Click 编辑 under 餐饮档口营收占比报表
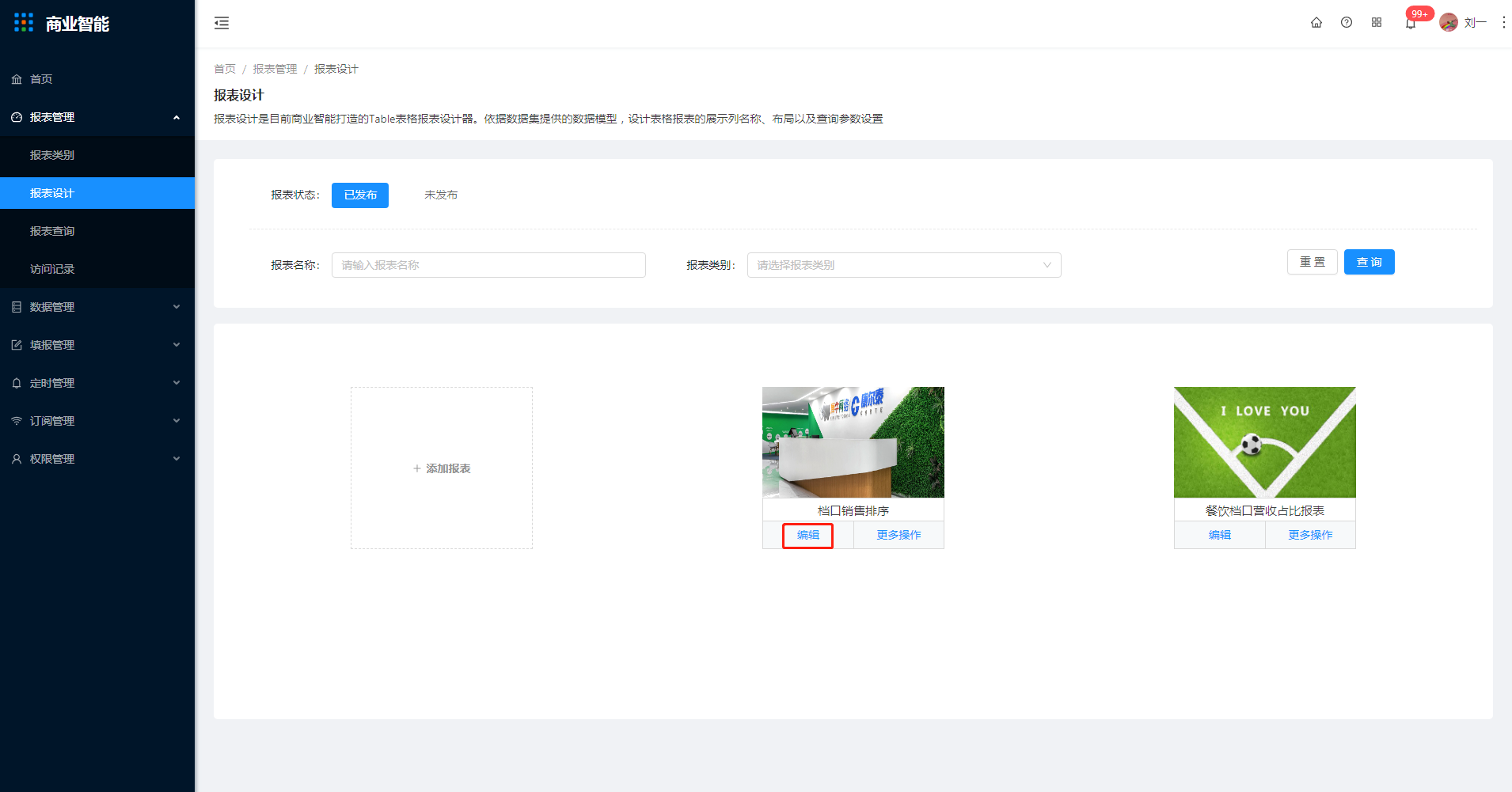Image resolution: width=1512 pixels, height=792 pixels. tap(1220, 535)
